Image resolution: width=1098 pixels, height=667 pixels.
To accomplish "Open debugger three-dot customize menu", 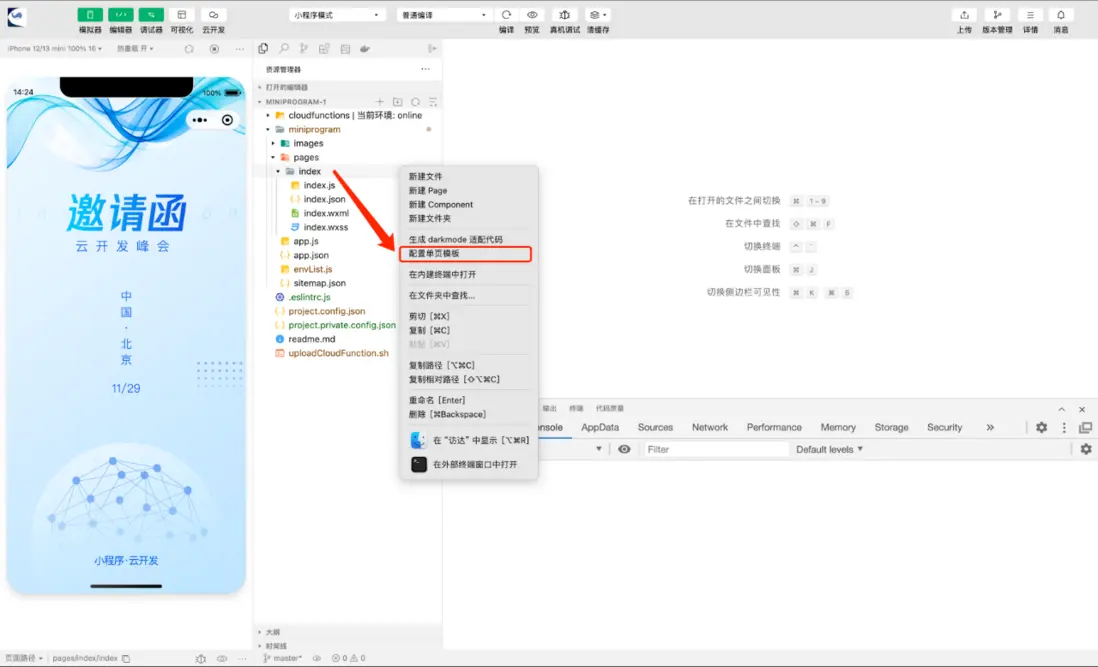I will (1064, 427).
